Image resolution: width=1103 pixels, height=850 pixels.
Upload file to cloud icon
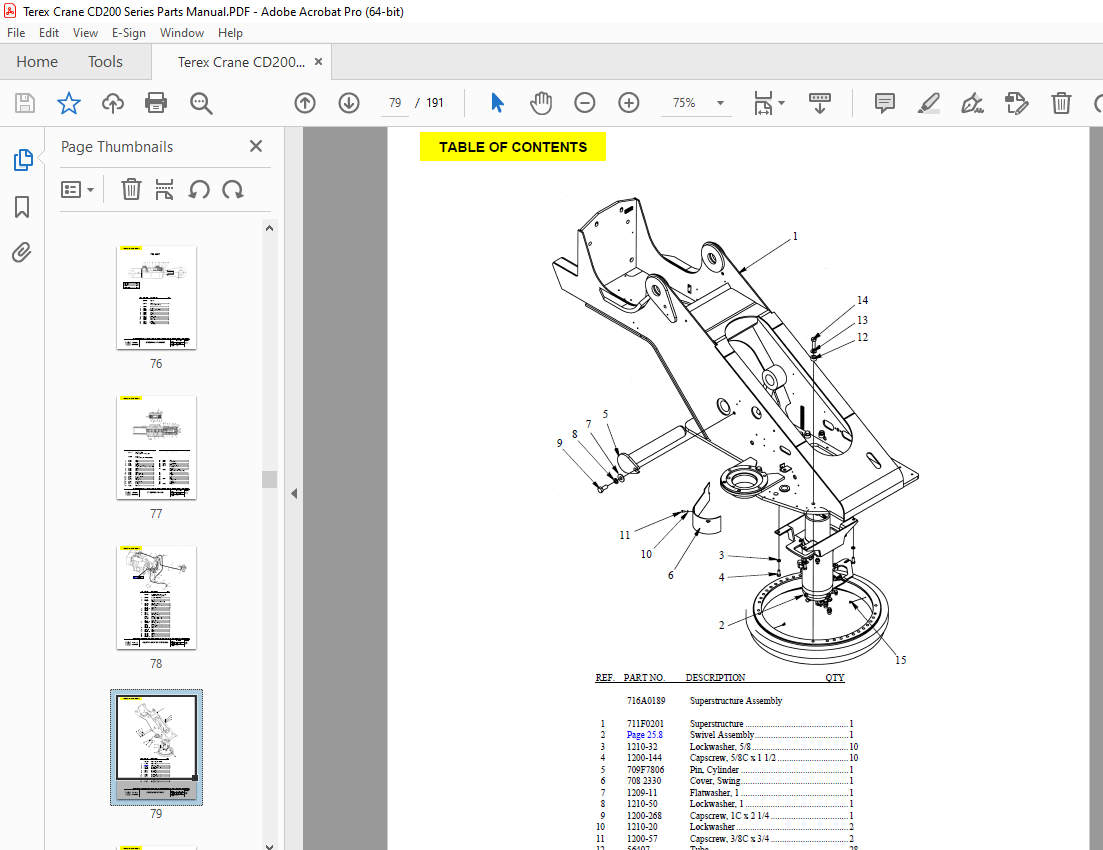113,103
